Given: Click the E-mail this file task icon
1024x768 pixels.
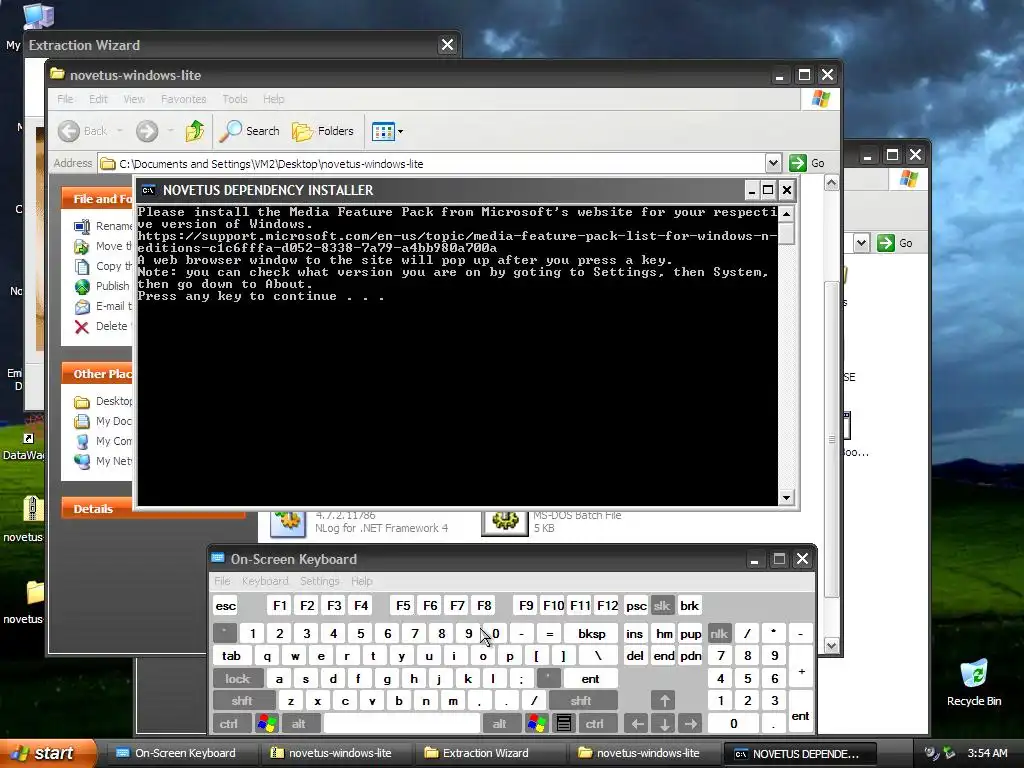Looking at the screenshot, I should [82, 306].
